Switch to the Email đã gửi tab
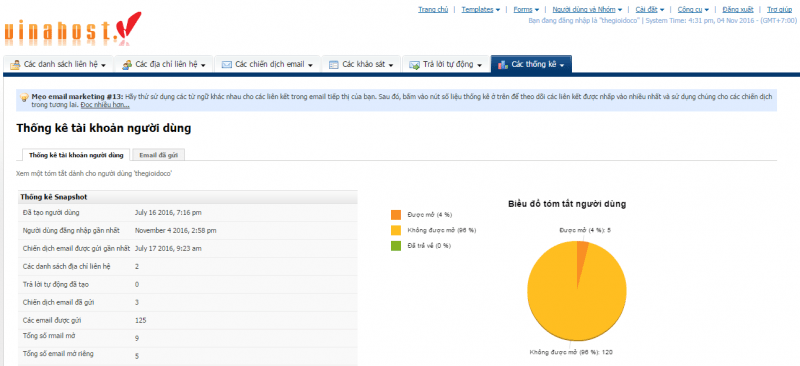The width and height of the screenshot is (800, 366). [x=158, y=155]
